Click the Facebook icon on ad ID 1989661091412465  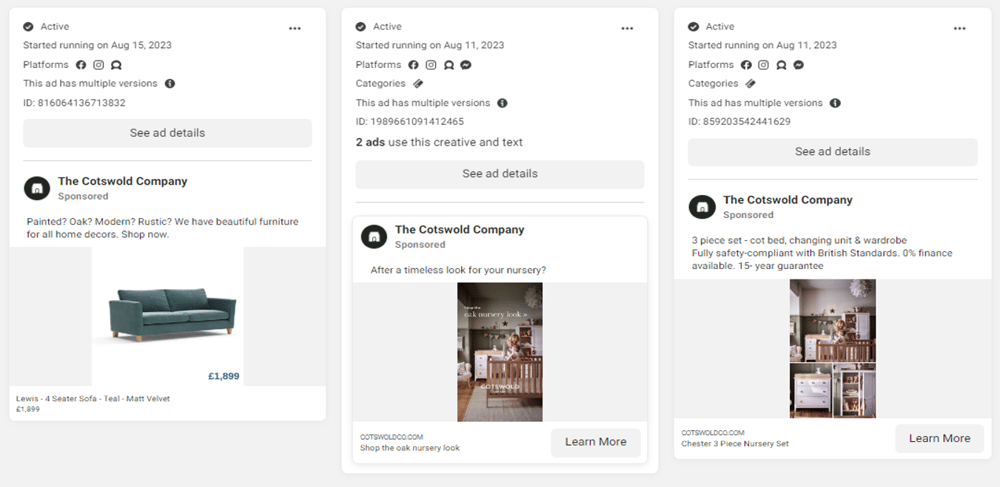coord(413,64)
